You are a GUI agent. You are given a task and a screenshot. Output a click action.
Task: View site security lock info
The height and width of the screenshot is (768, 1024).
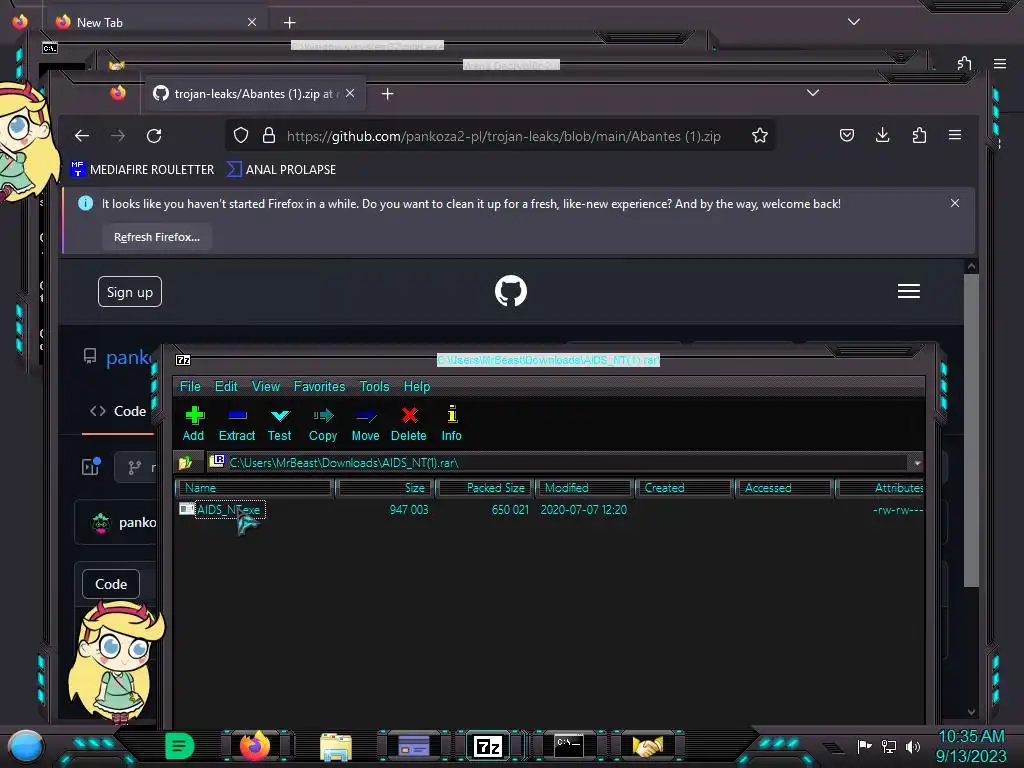268,136
